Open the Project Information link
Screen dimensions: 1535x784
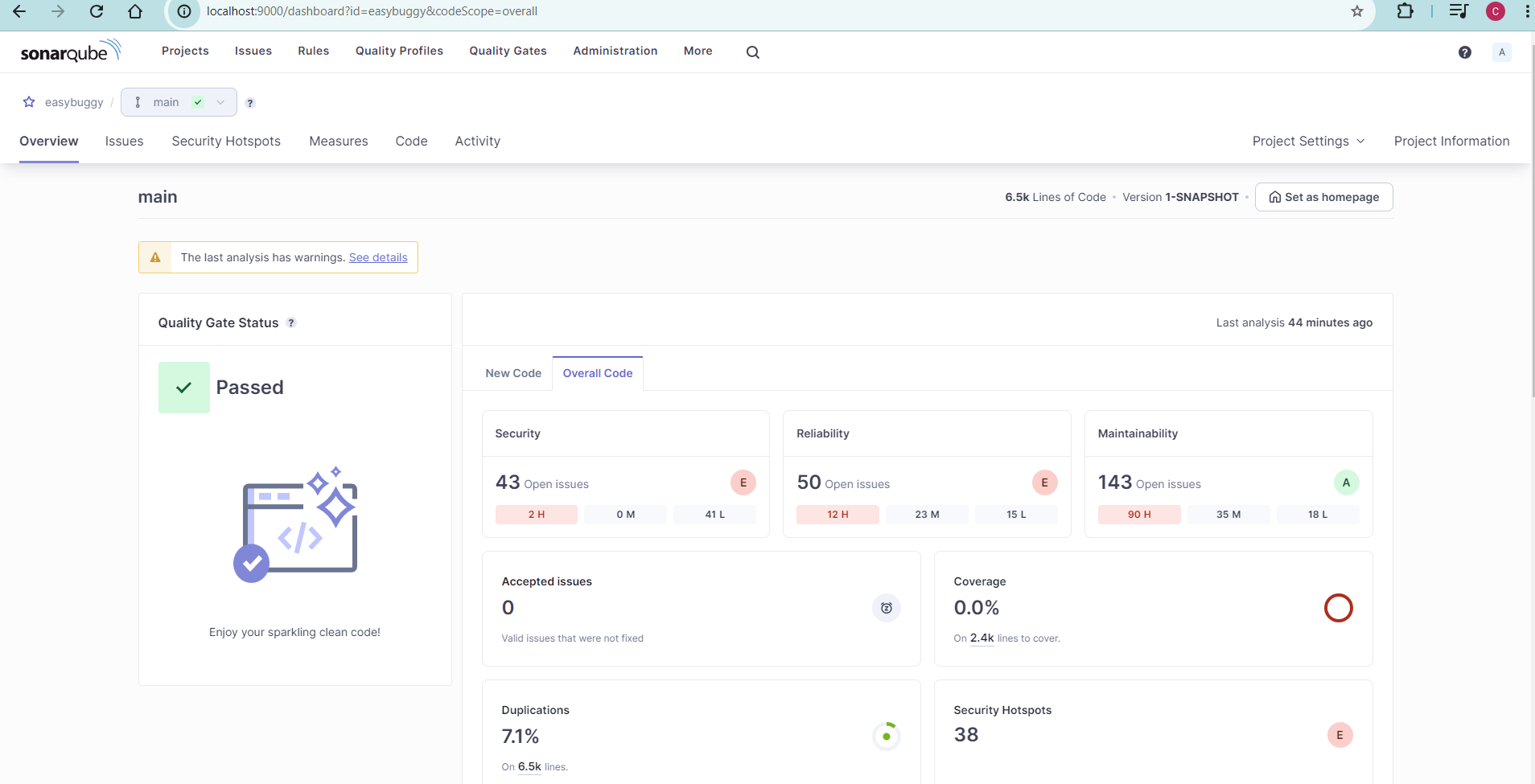(1451, 141)
